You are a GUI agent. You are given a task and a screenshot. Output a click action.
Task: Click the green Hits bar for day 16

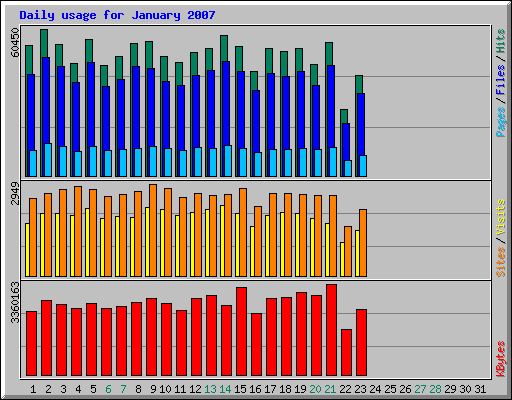click(x=254, y=80)
